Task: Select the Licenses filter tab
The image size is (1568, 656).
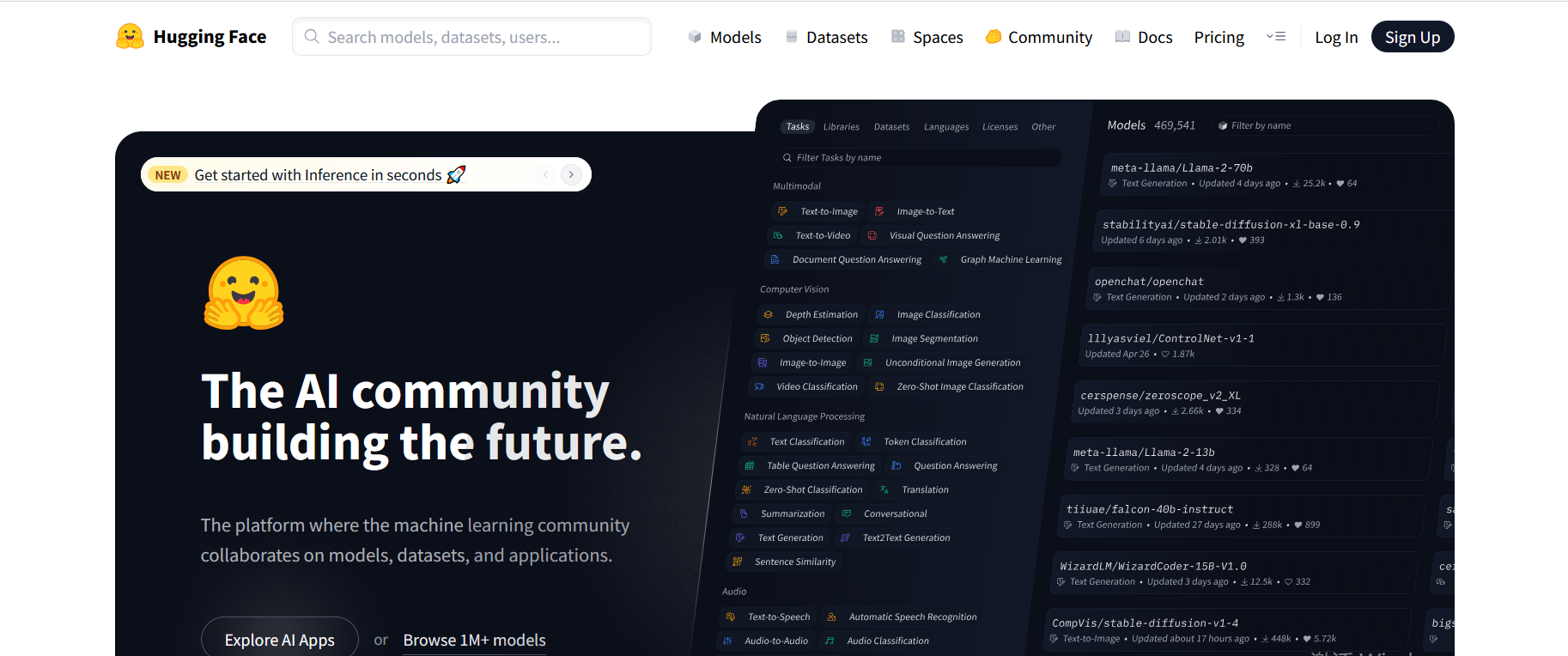Action: 1000,126
